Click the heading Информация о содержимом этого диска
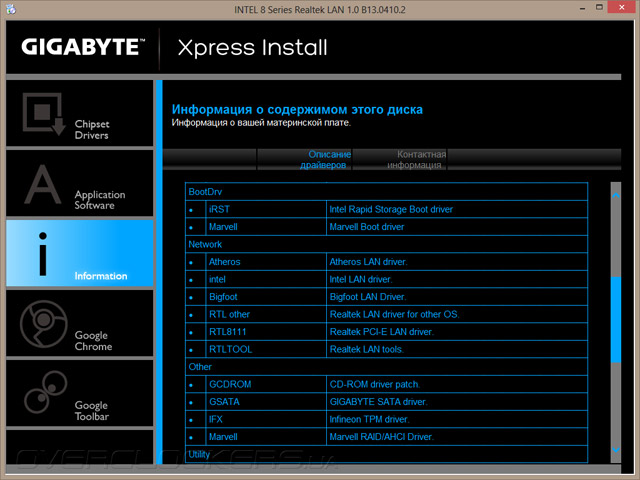 point(297,109)
